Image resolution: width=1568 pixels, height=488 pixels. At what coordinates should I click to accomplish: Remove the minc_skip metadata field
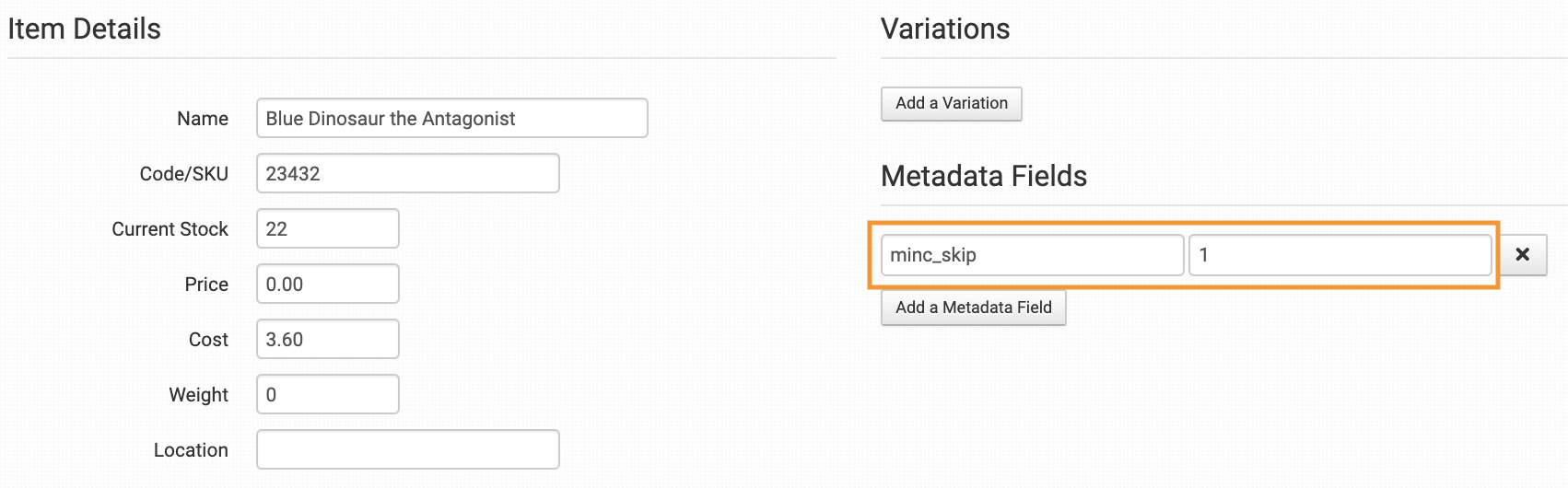click(x=1522, y=255)
